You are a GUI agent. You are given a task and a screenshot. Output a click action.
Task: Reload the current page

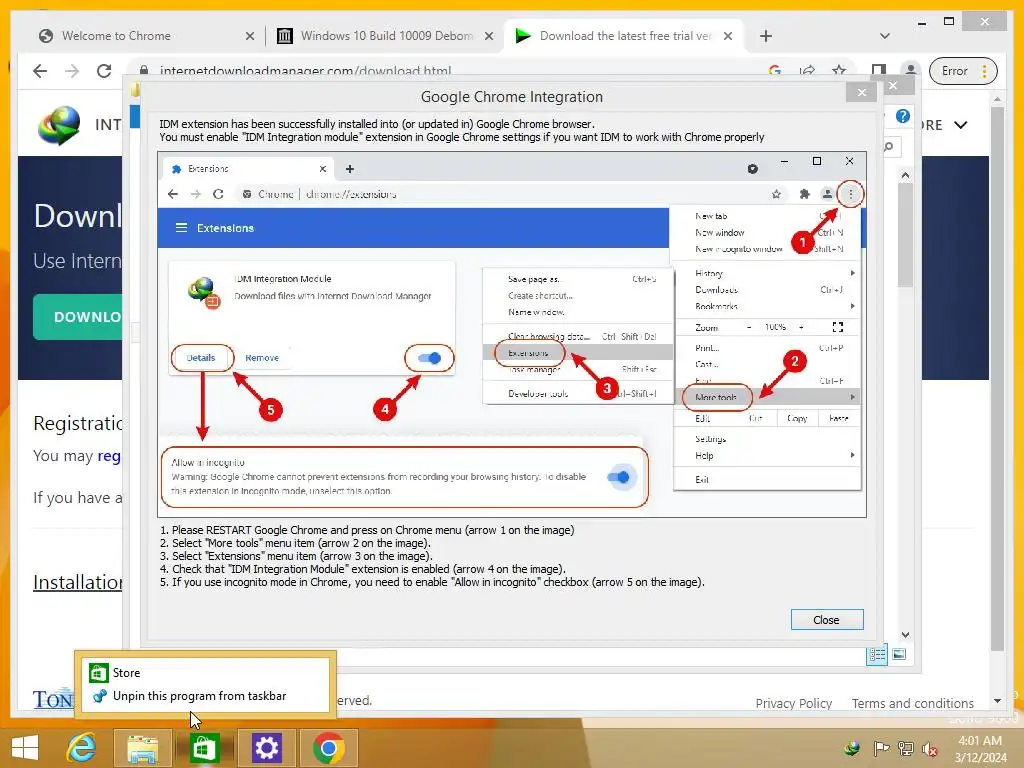click(104, 71)
